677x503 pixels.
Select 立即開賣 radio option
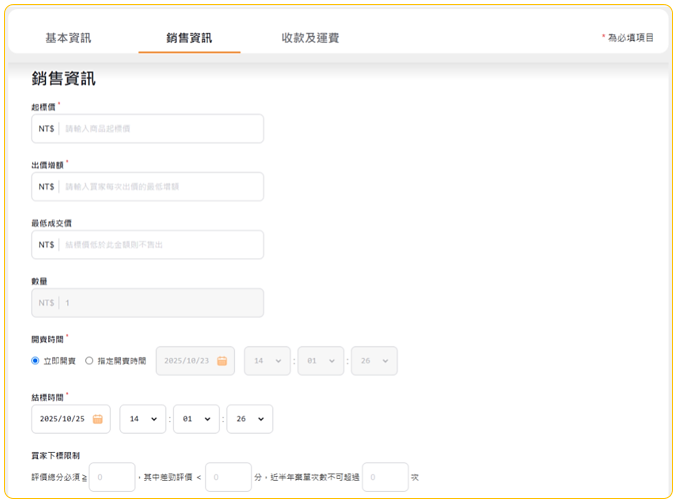pos(36,361)
